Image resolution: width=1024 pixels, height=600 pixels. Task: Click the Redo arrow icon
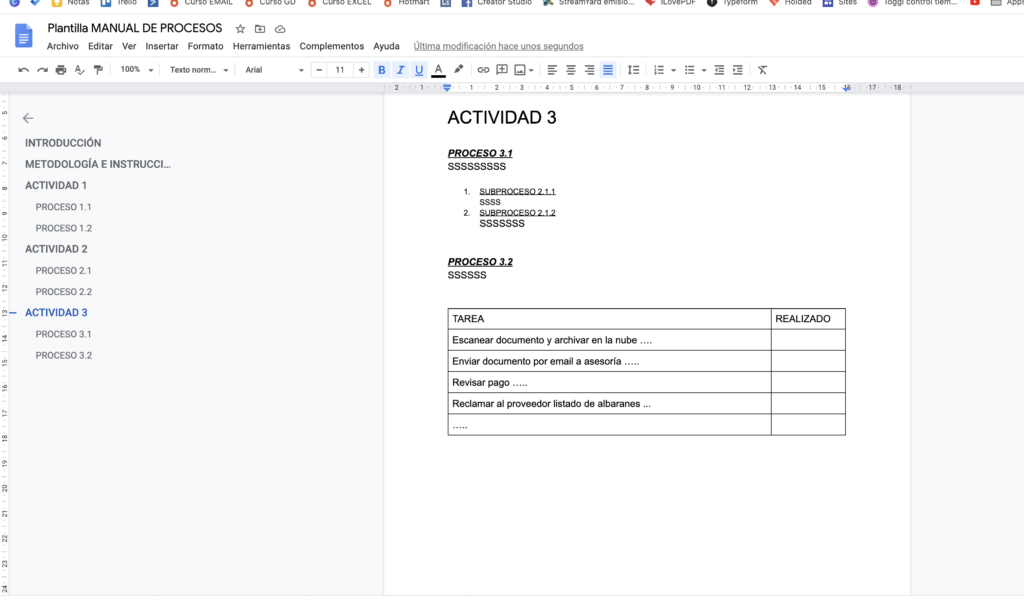click(42, 70)
